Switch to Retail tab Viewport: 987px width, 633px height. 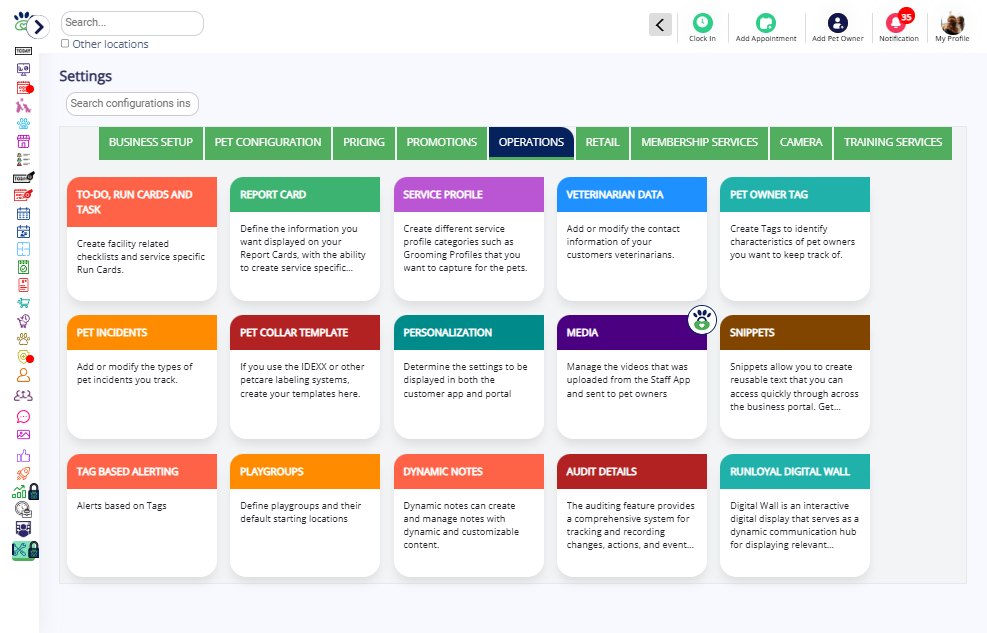602,143
